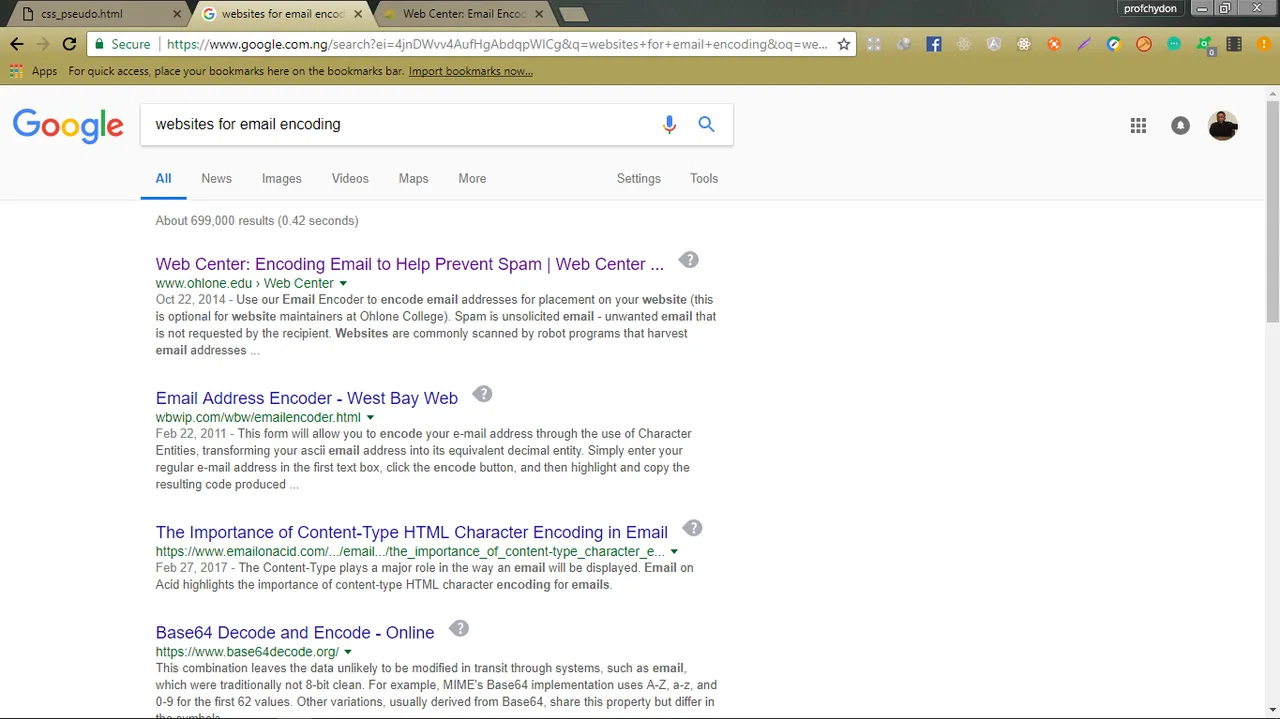Open the Google apps grid
This screenshot has height=719, width=1280.
pyautogui.click(x=1138, y=125)
